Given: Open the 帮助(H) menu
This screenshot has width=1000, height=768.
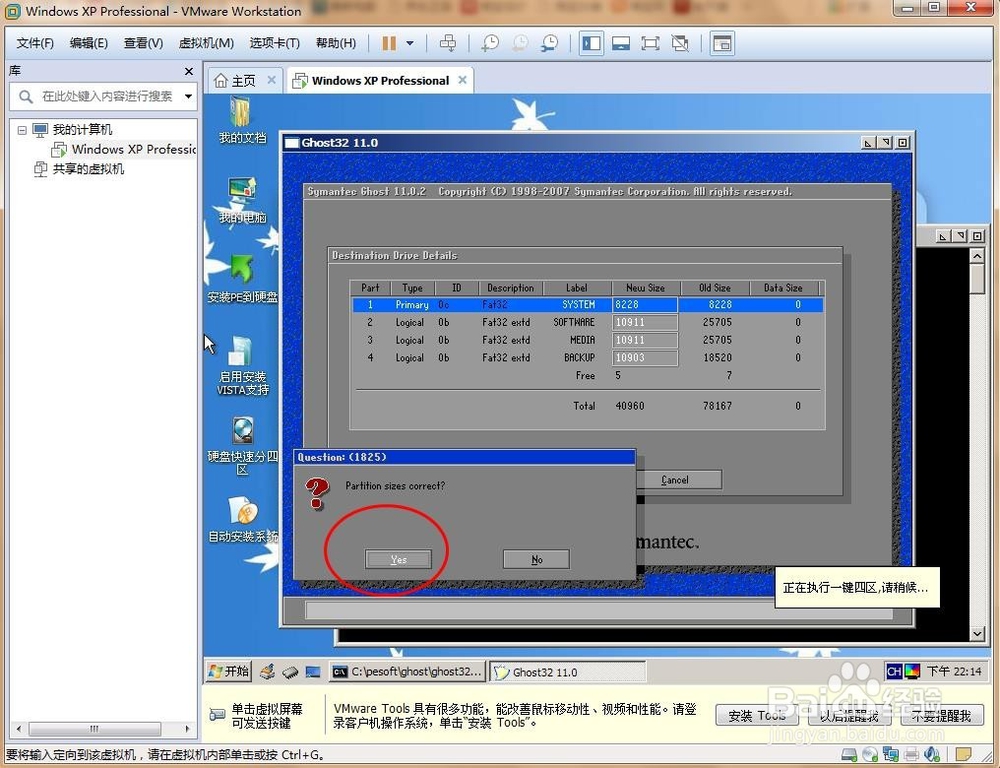Looking at the screenshot, I should pos(335,43).
